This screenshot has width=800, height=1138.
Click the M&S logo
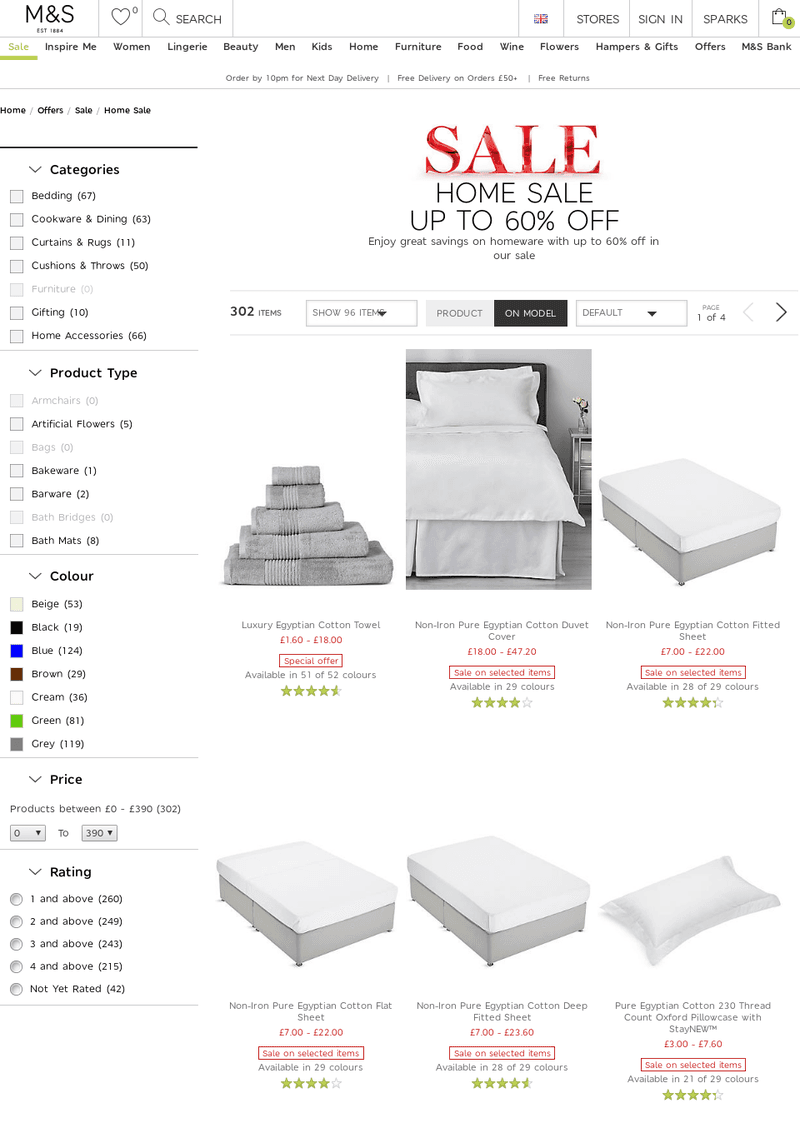click(x=50, y=17)
